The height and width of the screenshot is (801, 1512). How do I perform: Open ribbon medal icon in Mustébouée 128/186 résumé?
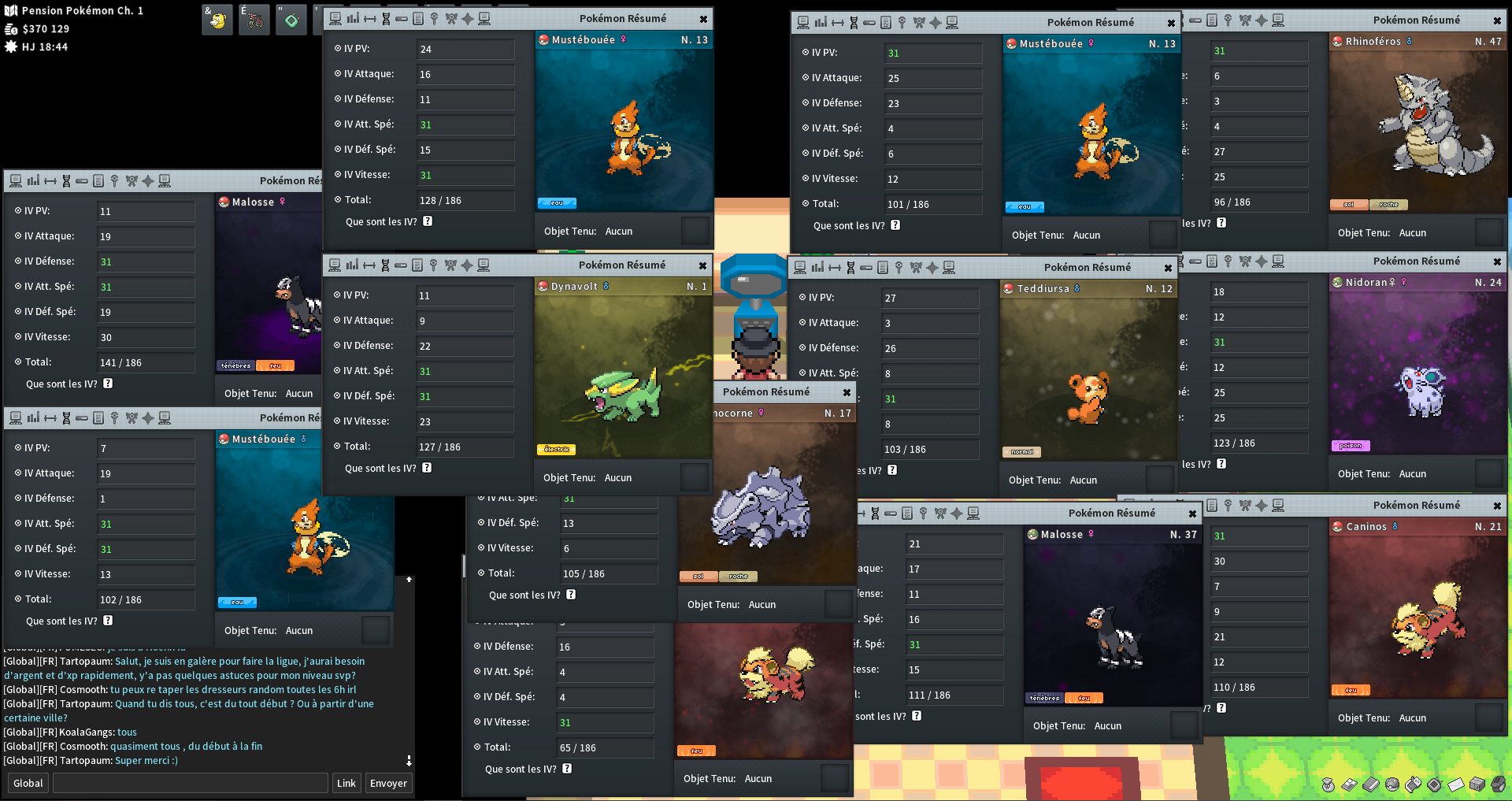tap(451, 18)
